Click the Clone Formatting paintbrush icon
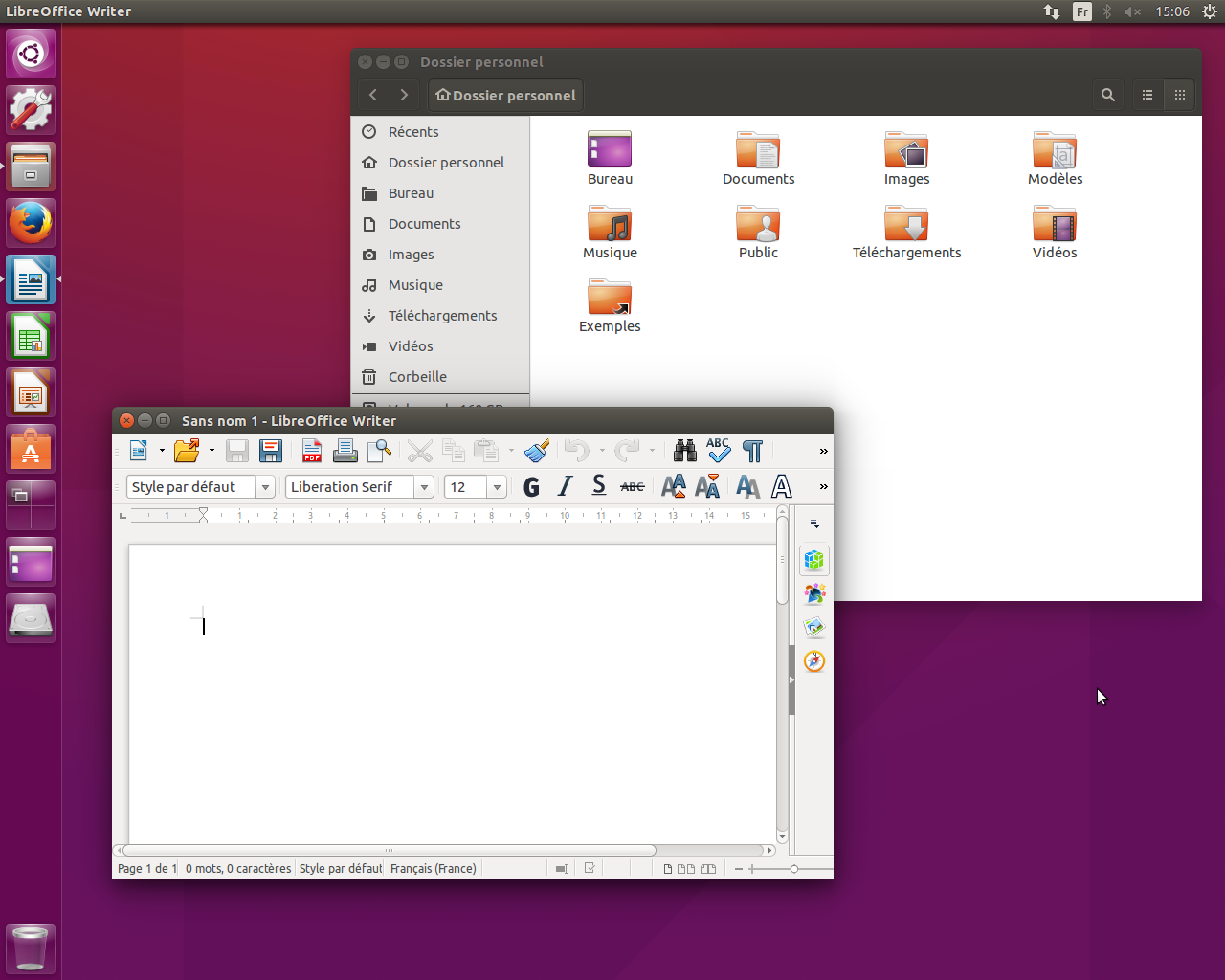Image resolution: width=1225 pixels, height=980 pixels. 537,451
